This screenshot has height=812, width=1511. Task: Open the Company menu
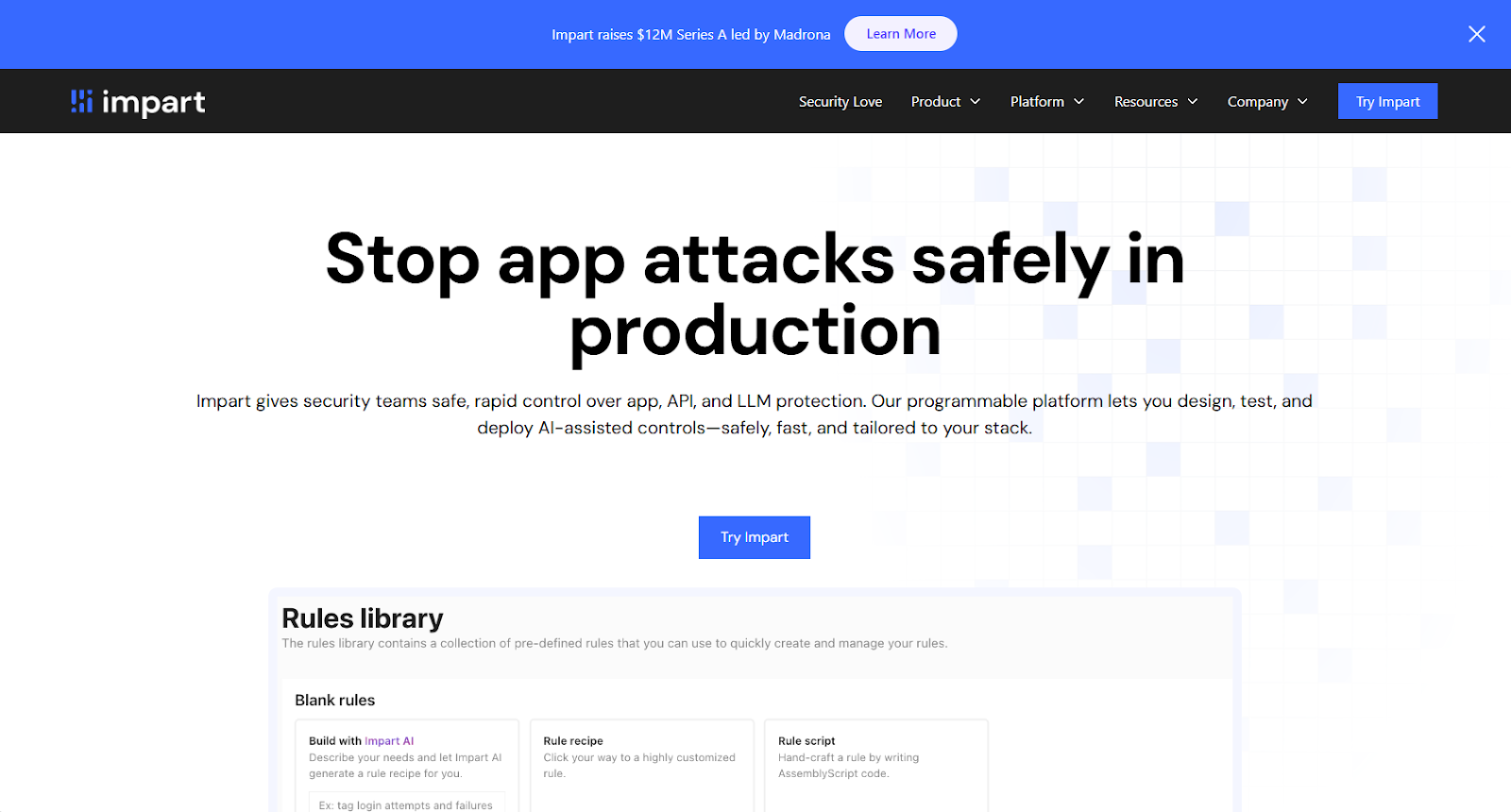coord(1258,102)
